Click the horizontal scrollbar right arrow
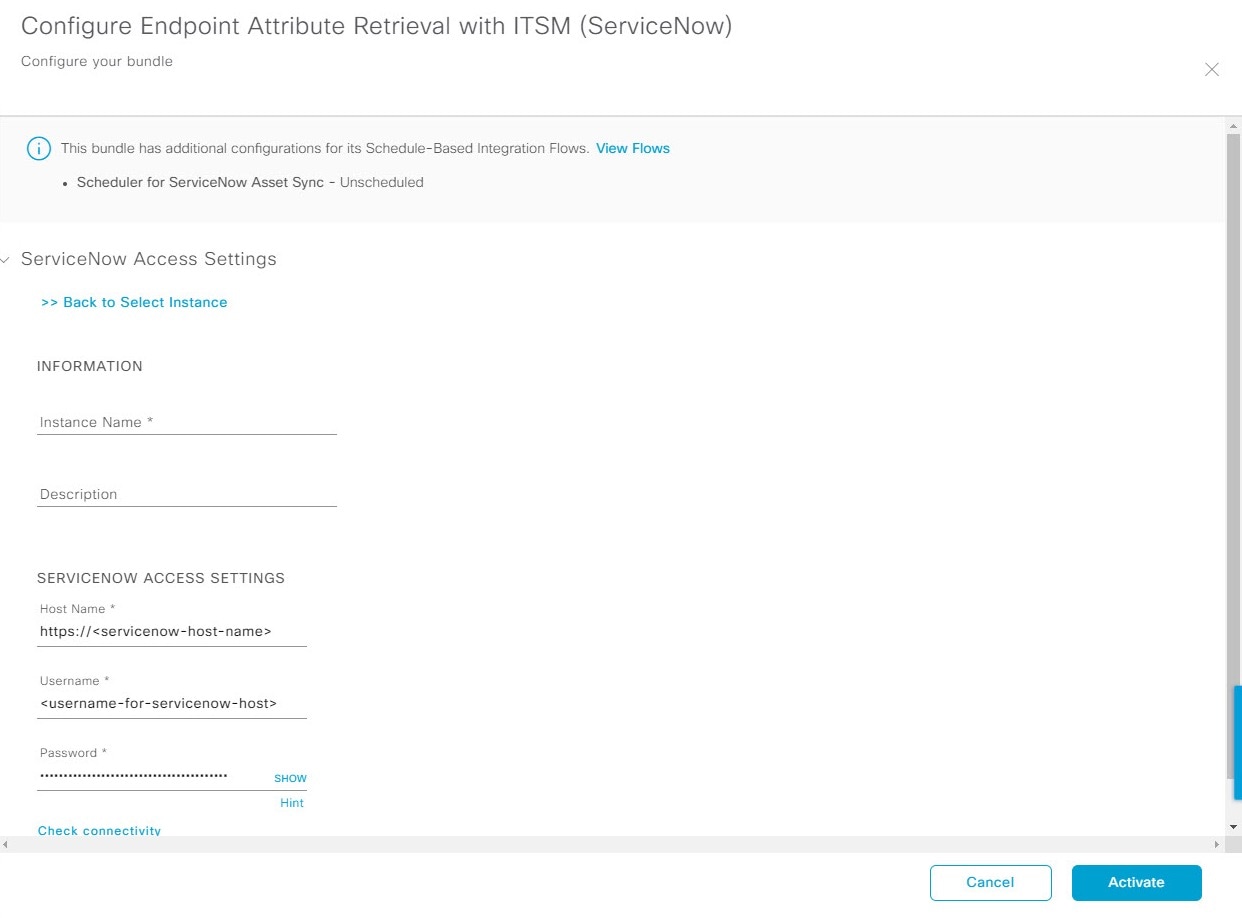Image resolution: width=1242 pixels, height=918 pixels. (x=1217, y=844)
